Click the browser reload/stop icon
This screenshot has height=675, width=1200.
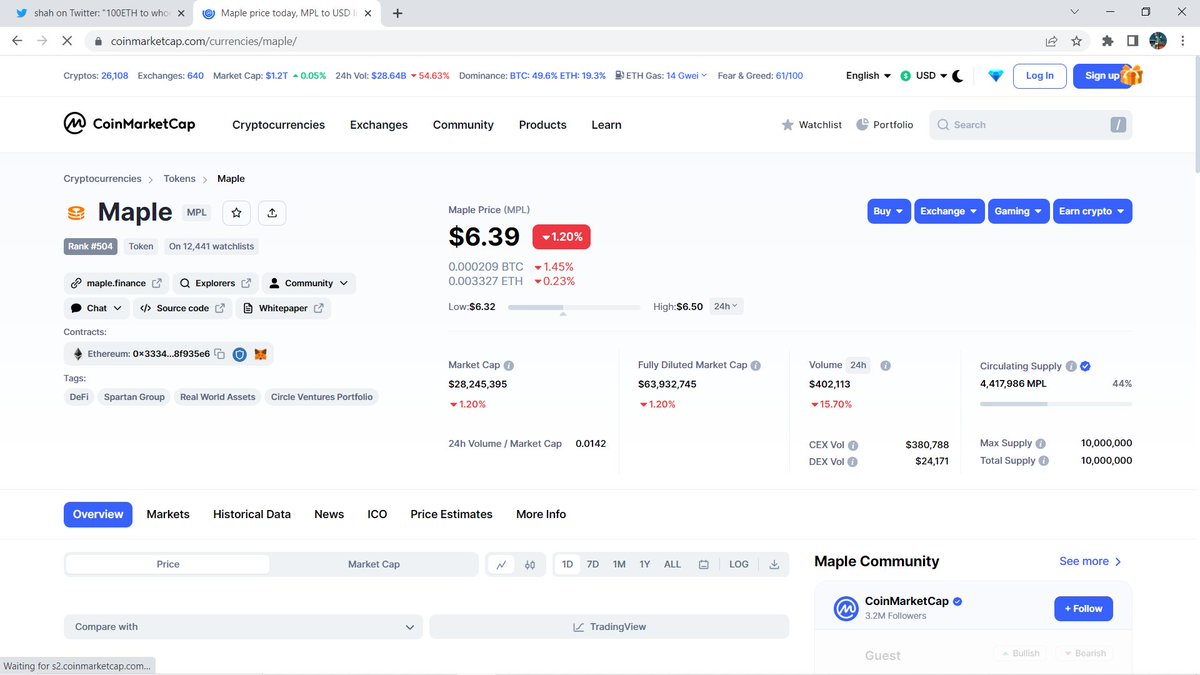pyautogui.click(x=66, y=41)
